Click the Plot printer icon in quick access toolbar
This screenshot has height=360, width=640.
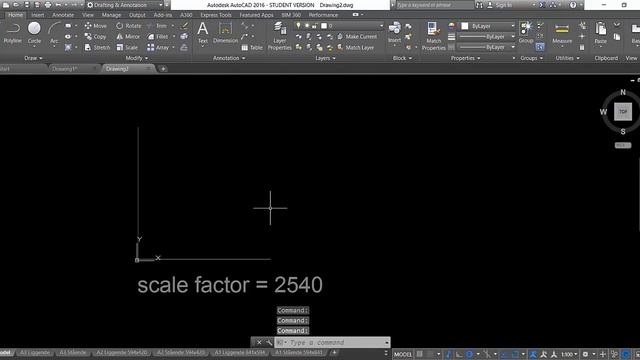pos(48,5)
